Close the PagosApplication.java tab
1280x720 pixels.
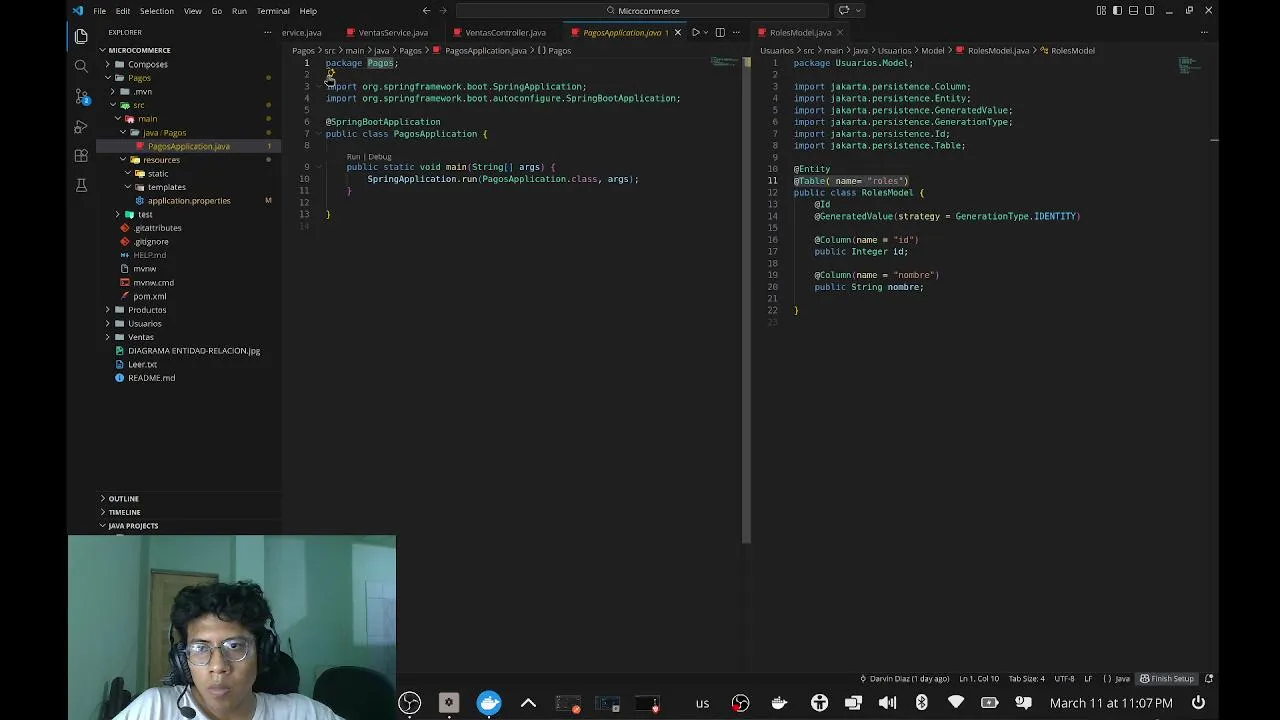(678, 32)
